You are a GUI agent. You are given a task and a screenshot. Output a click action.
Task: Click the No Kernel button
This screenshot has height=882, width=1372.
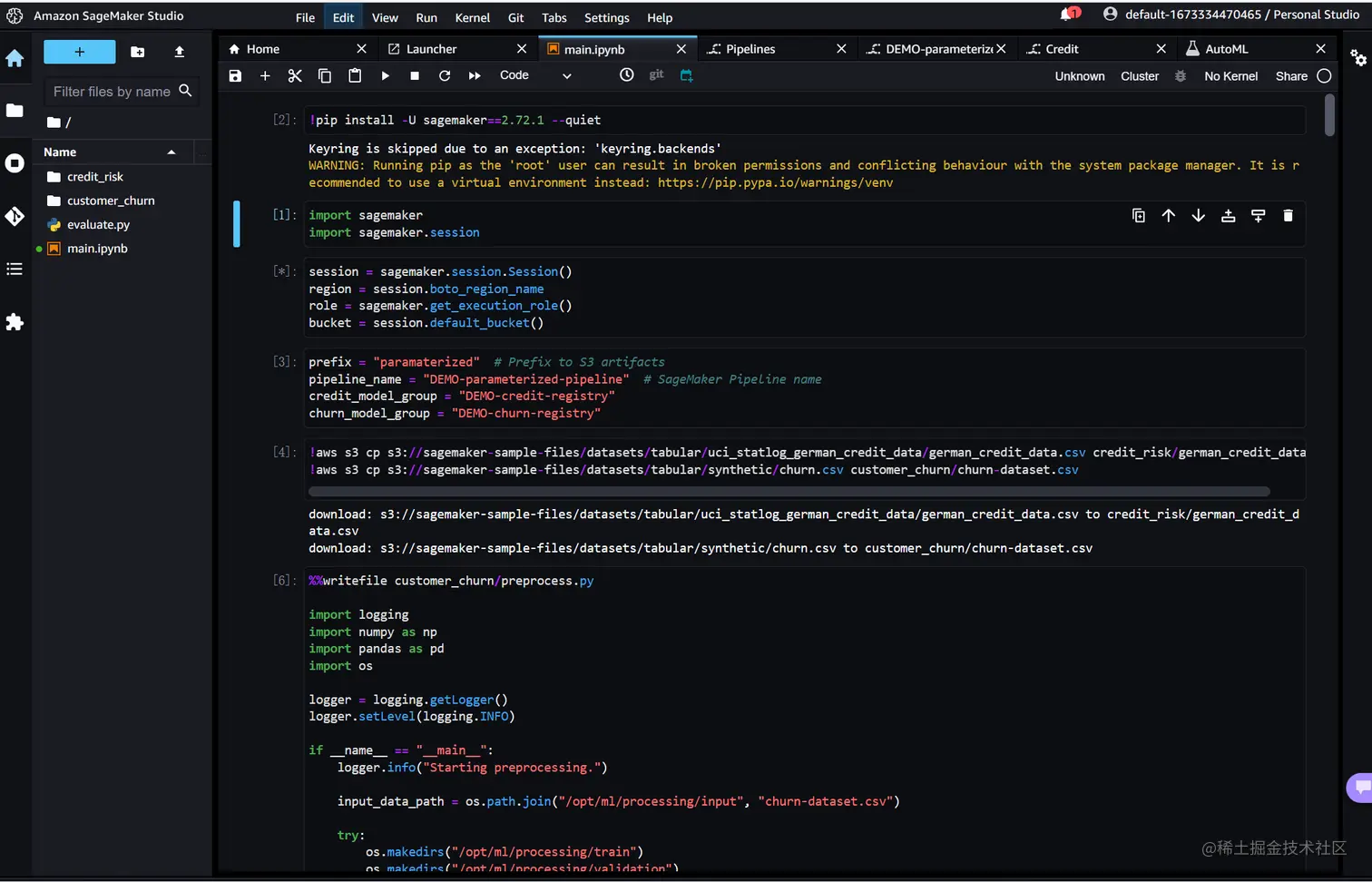(x=1230, y=76)
